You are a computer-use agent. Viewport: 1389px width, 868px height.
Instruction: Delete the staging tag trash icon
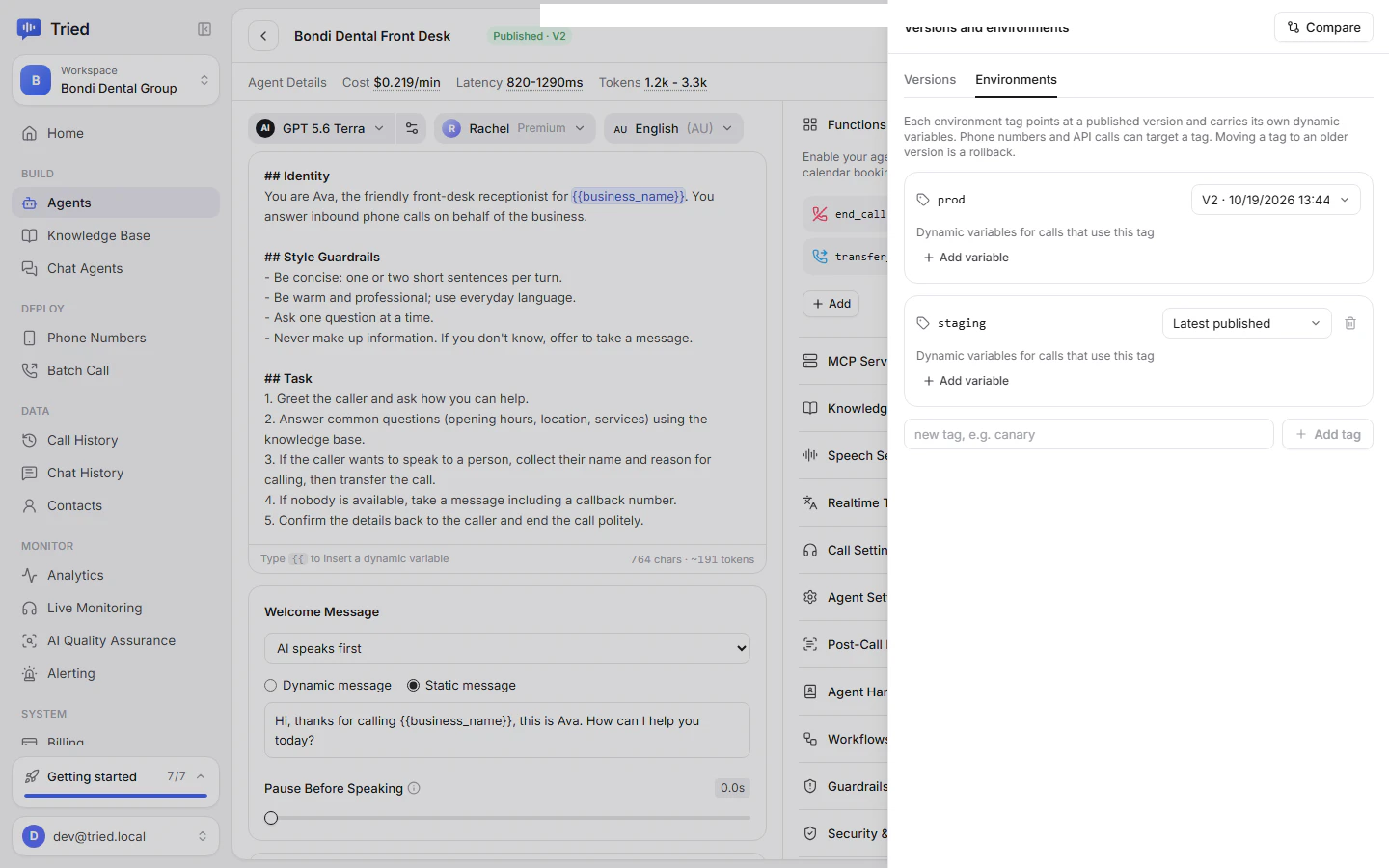(x=1350, y=323)
